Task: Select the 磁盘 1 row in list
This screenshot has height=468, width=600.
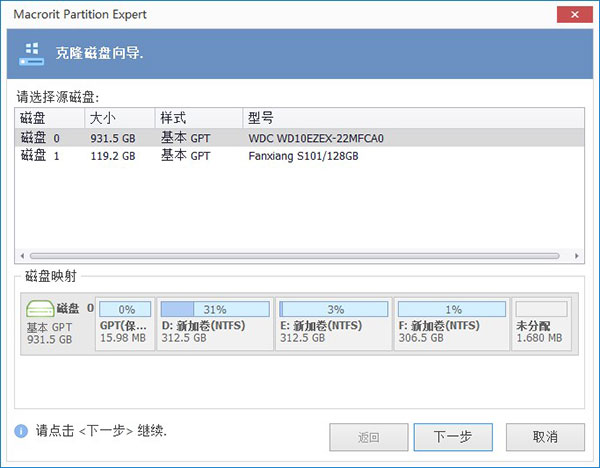Action: coord(299,156)
